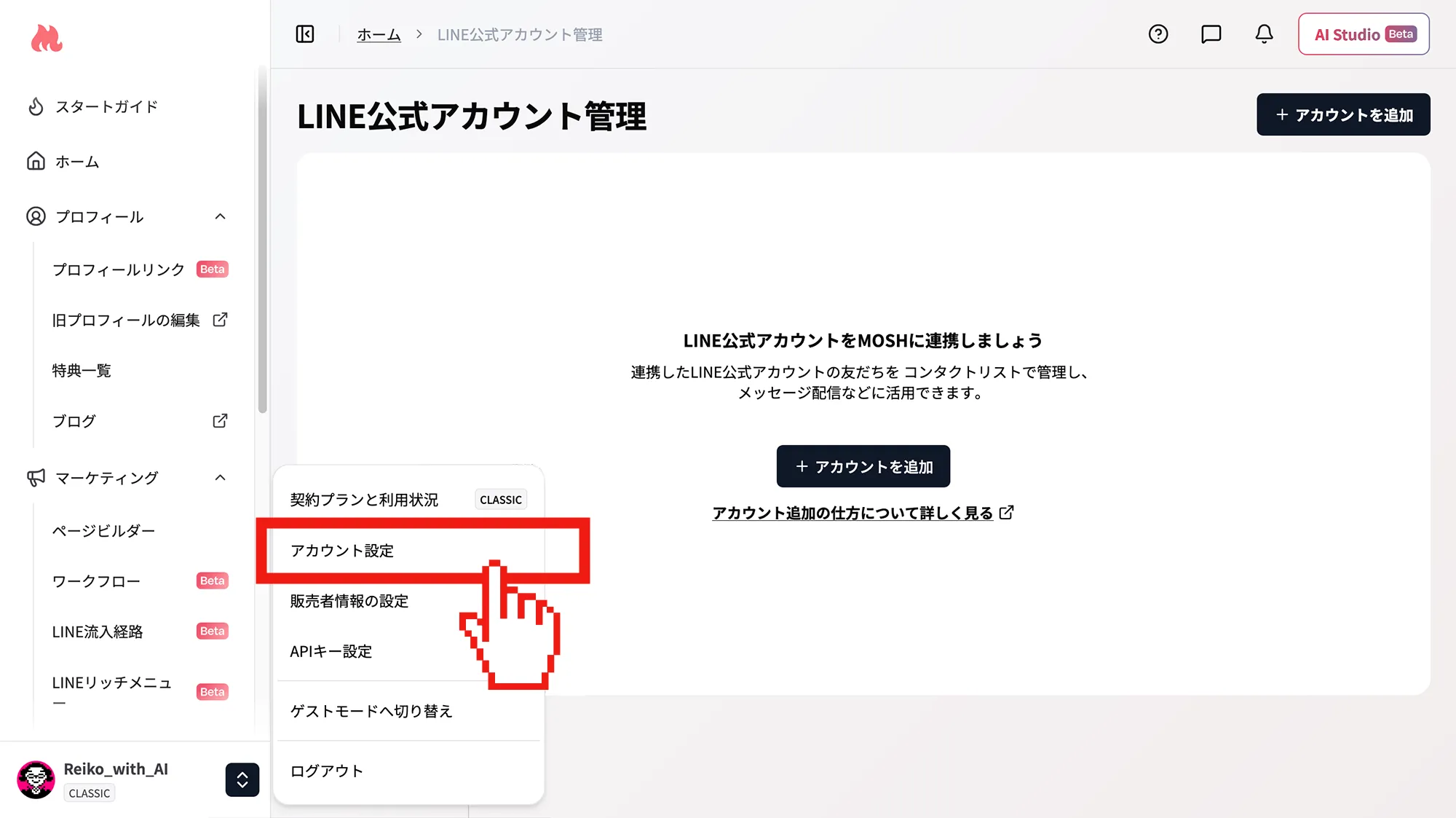
Task: Open ページビルダー sidebar item
Action: [104, 531]
